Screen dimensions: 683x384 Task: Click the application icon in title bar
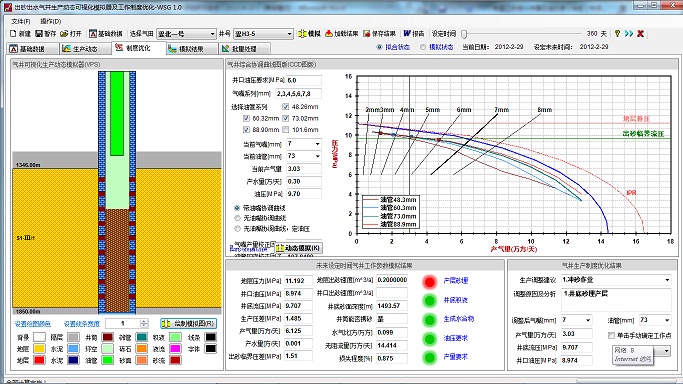(x=8, y=7)
